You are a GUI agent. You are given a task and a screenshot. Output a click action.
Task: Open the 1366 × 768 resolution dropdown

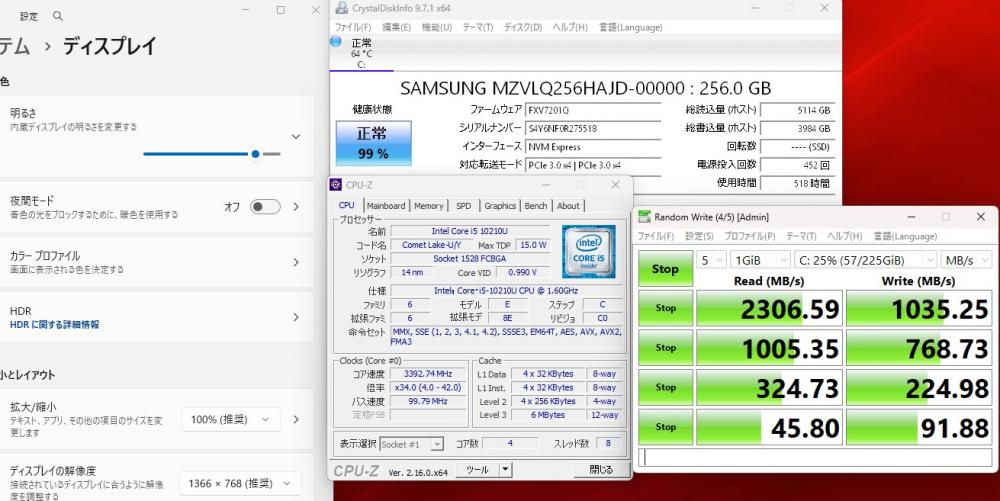pos(239,484)
